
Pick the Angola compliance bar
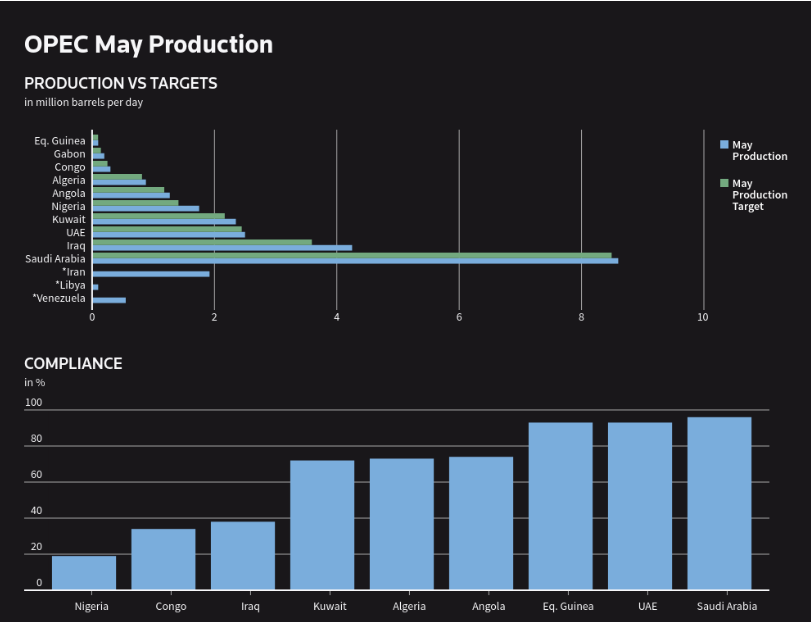481,523
